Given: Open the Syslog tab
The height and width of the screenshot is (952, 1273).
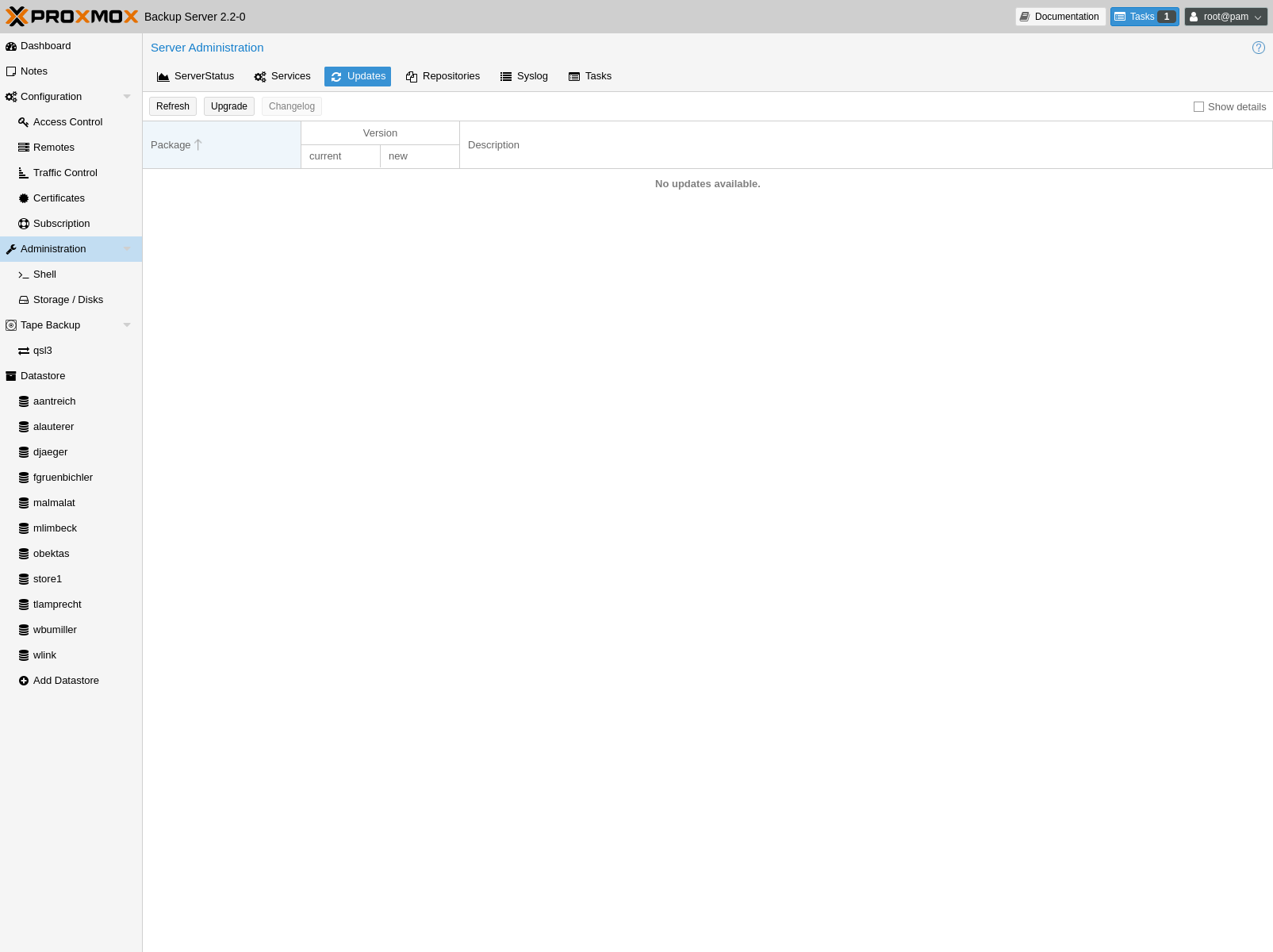Looking at the screenshot, I should click(x=523, y=76).
